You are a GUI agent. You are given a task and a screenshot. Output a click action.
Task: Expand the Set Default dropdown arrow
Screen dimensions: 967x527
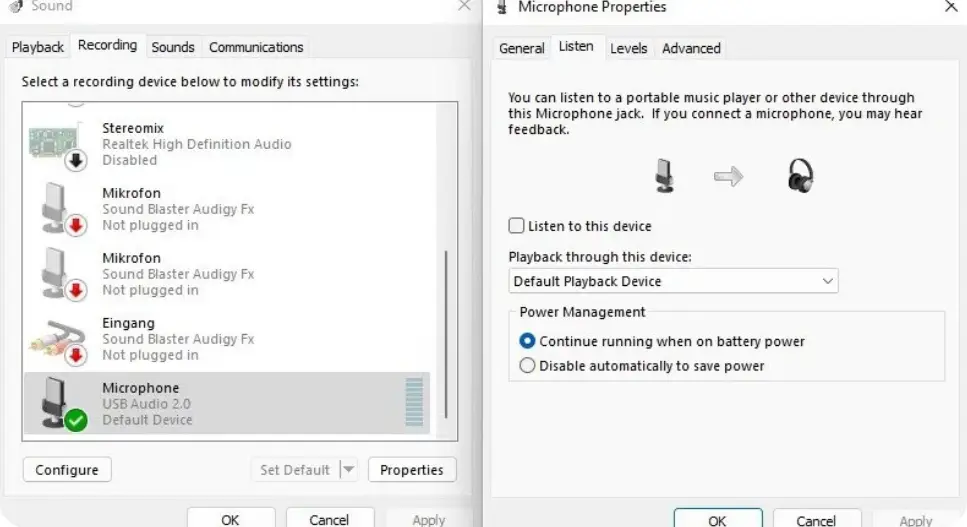(348, 470)
